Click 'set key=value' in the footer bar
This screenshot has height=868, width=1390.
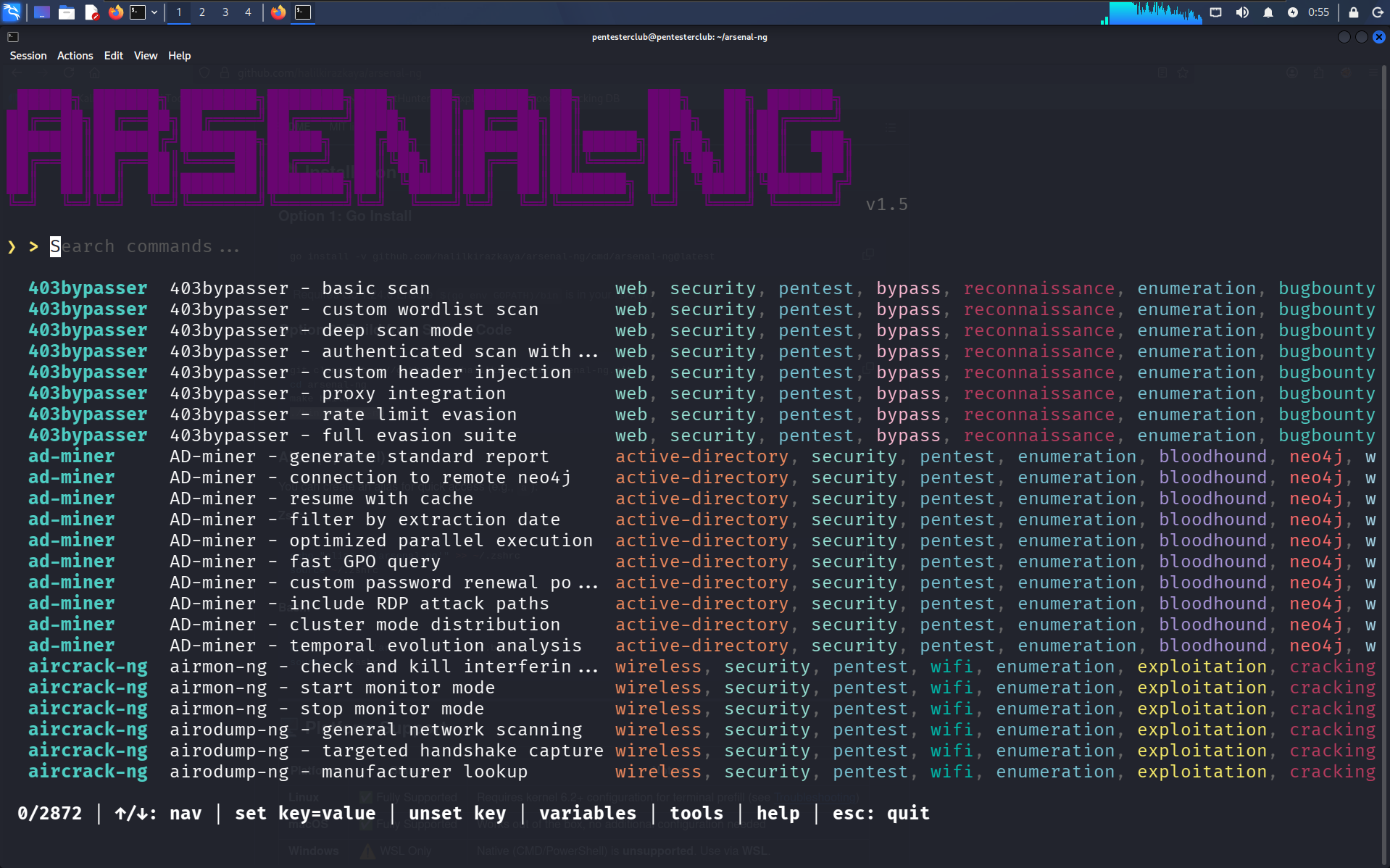point(305,814)
